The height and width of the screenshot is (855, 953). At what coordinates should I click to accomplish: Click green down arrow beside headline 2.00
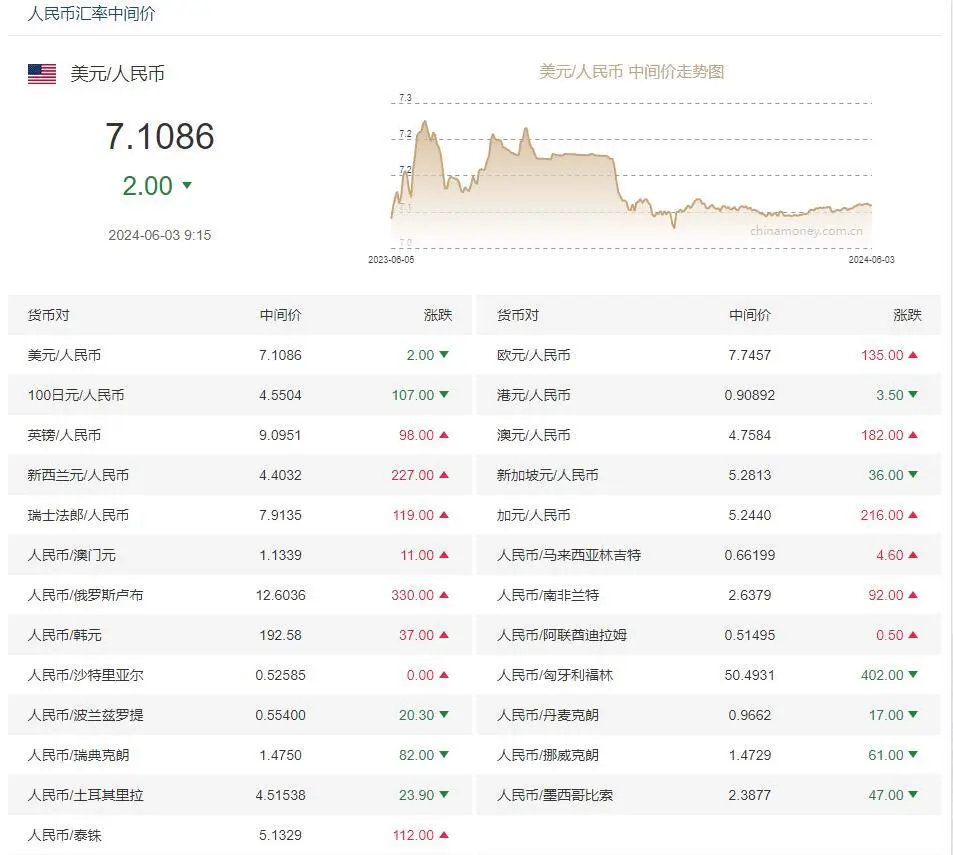(x=187, y=186)
